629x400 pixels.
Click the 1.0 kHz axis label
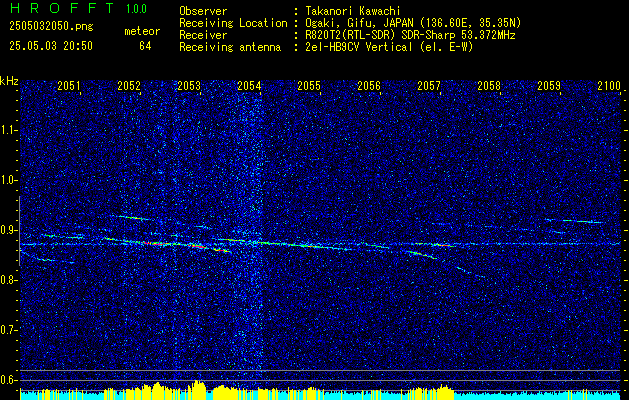(x=9, y=180)
